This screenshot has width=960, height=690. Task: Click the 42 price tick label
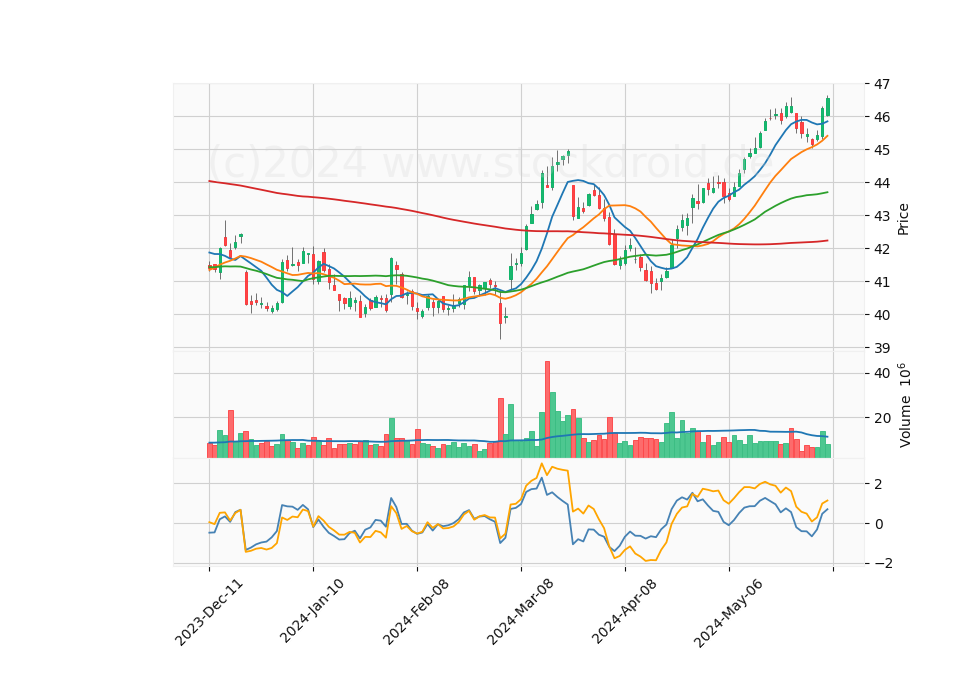click(882, 249)
